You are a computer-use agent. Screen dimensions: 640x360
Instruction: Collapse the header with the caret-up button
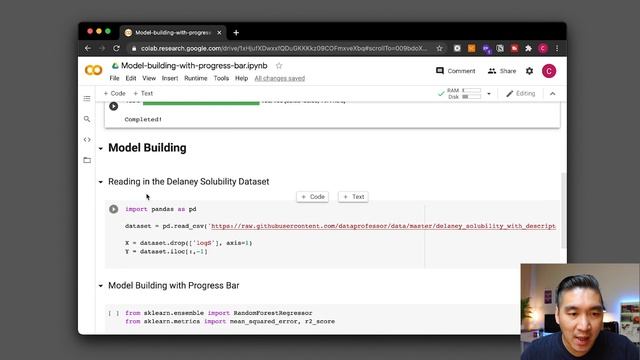point(553,93)
